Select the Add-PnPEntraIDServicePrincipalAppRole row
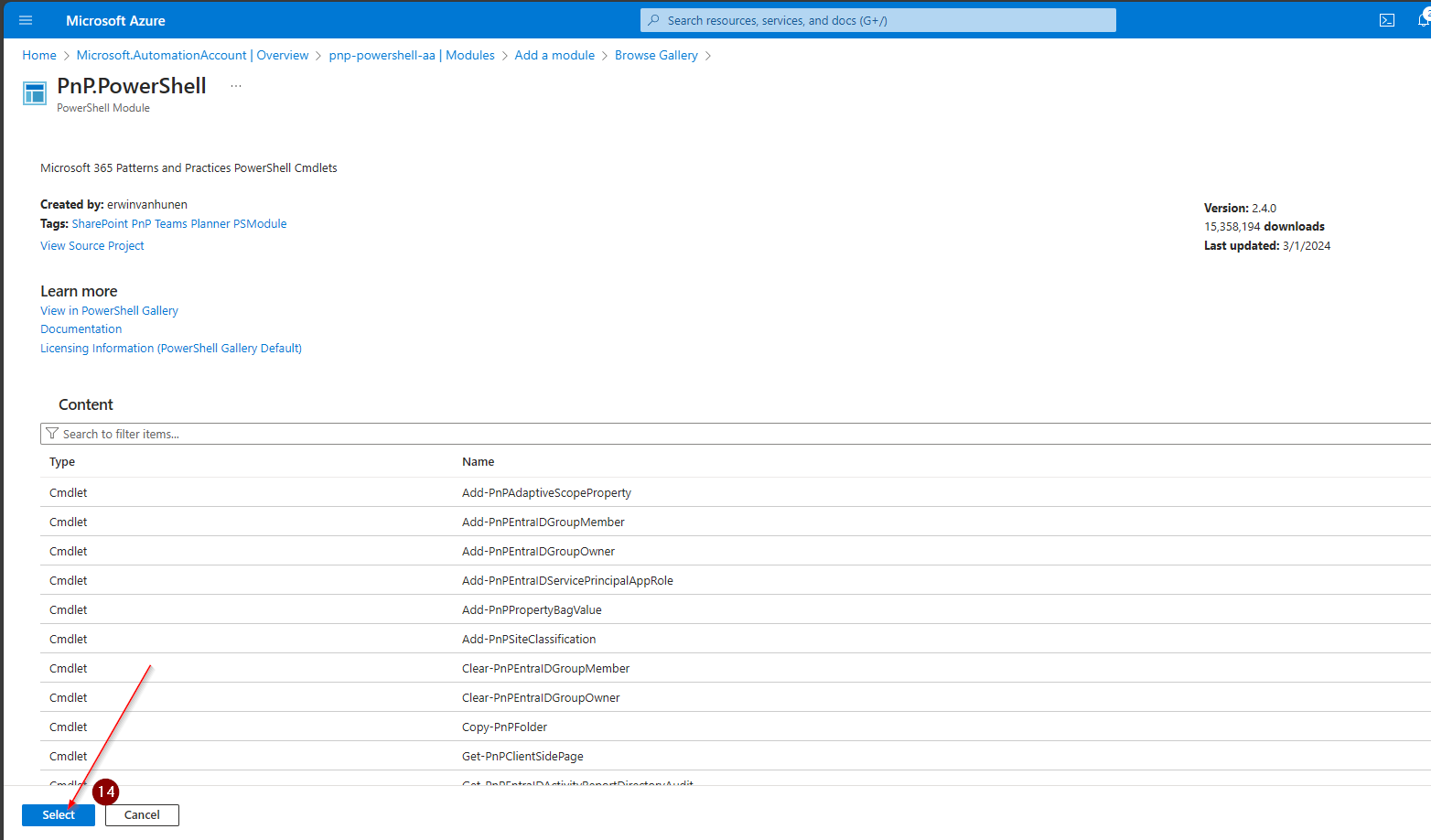1431x840 pixels. 736,580
